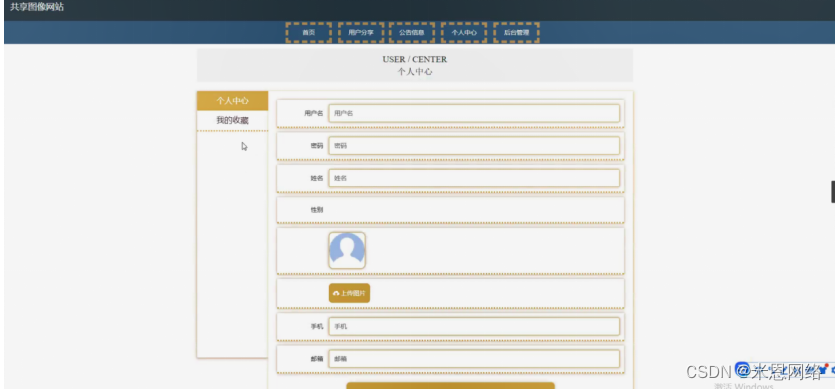Click the 上传图片 upload button

[x=349, y=293]
